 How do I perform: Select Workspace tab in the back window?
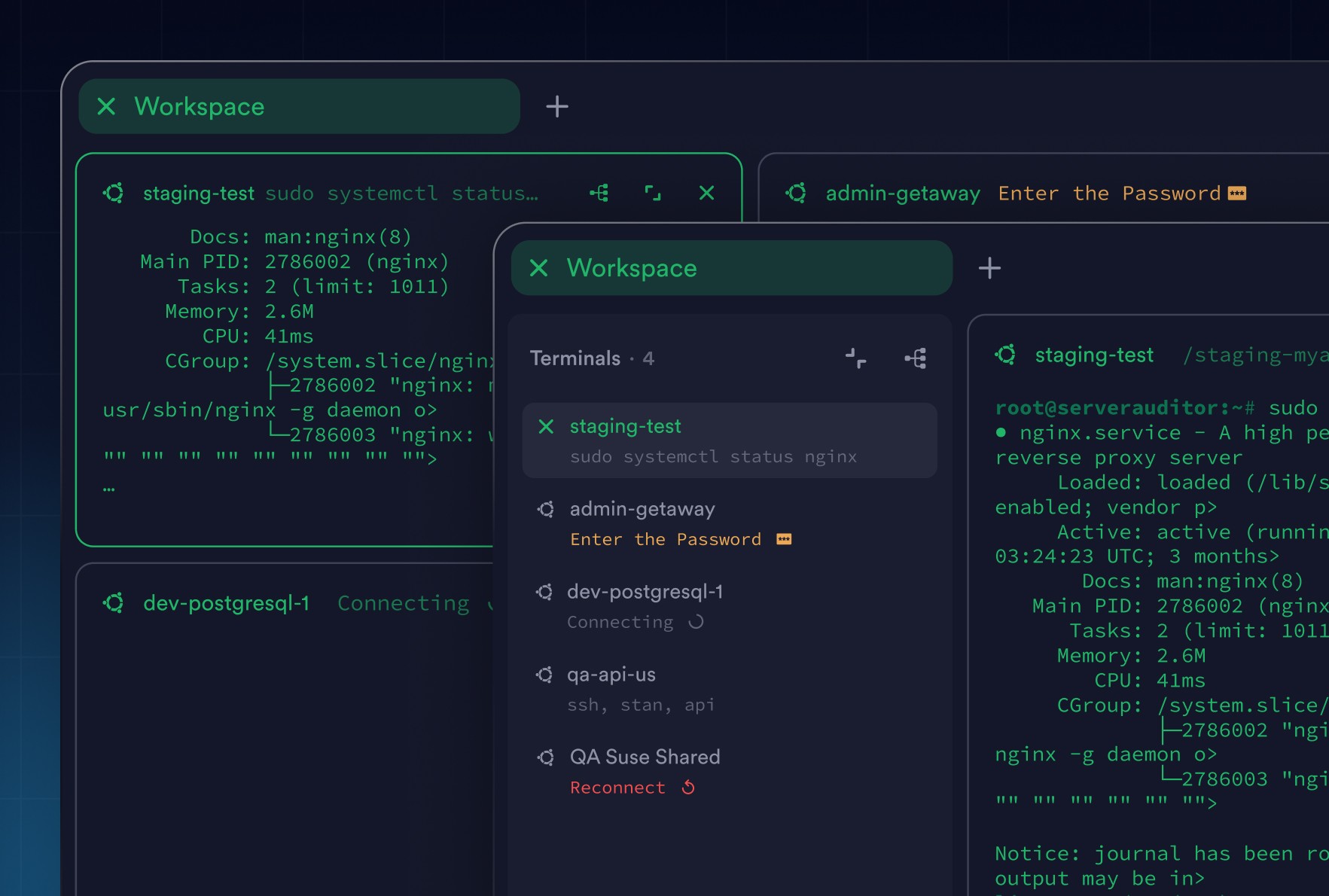(x=299, y=106)
